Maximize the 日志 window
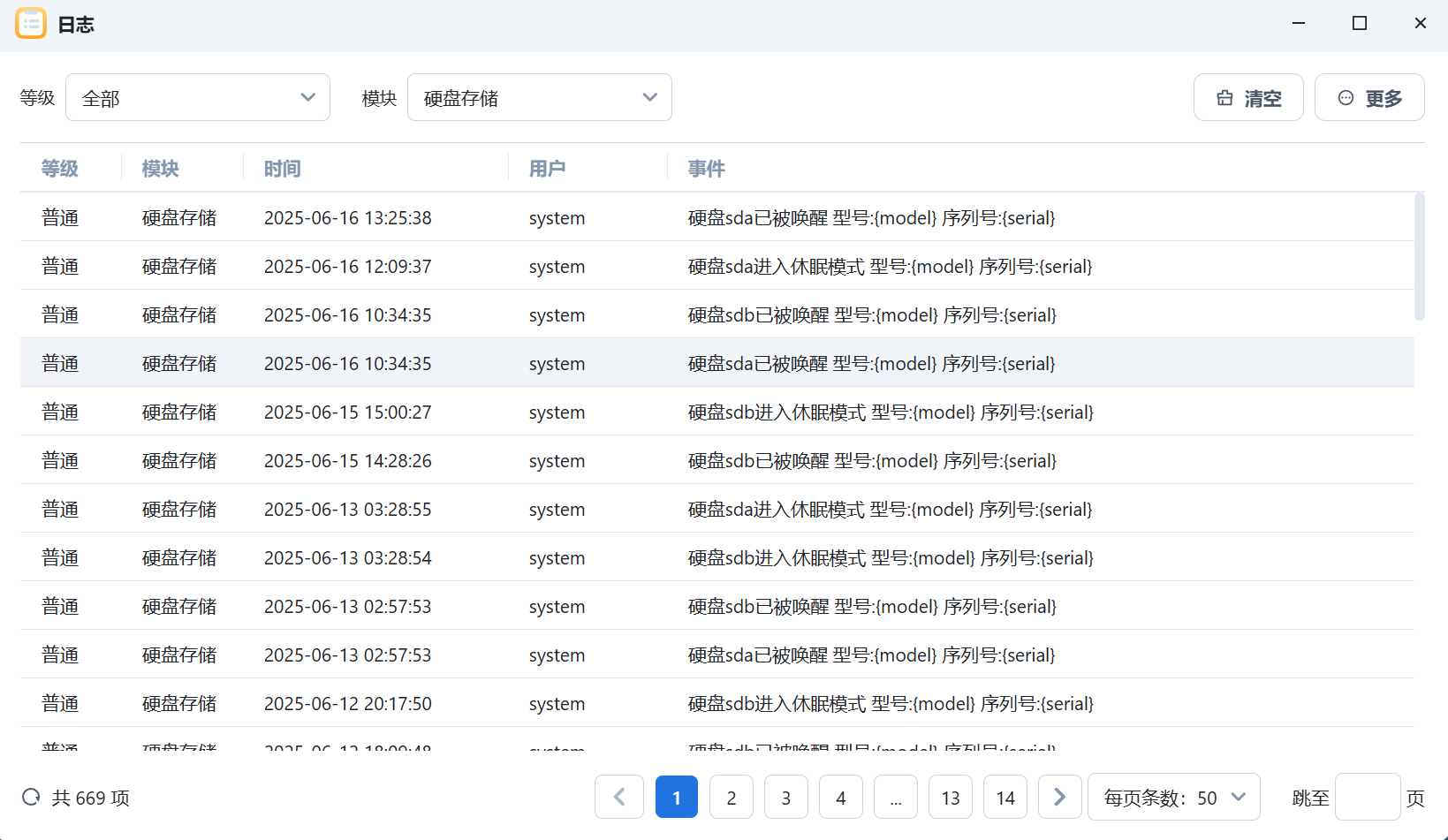1448x840 pixels. (1360, 23)
